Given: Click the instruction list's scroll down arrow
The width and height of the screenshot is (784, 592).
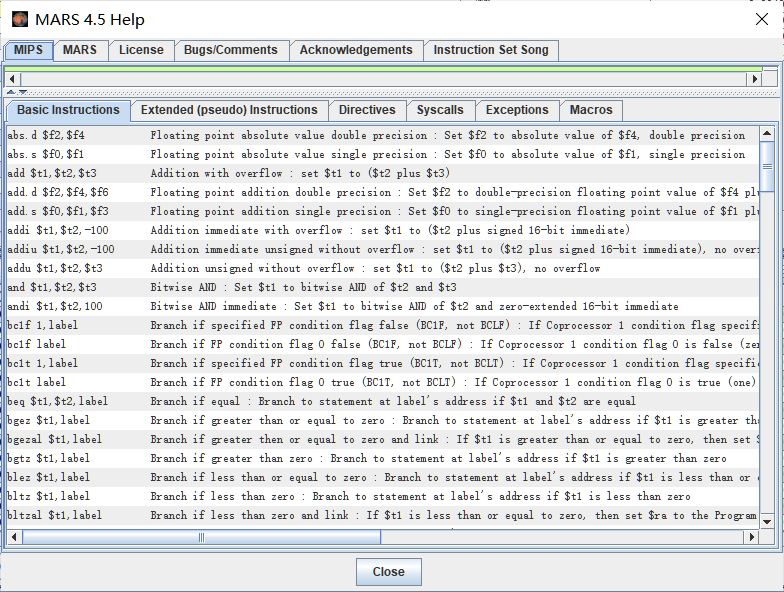Looking at the screenshot, I should pos(767,522).
